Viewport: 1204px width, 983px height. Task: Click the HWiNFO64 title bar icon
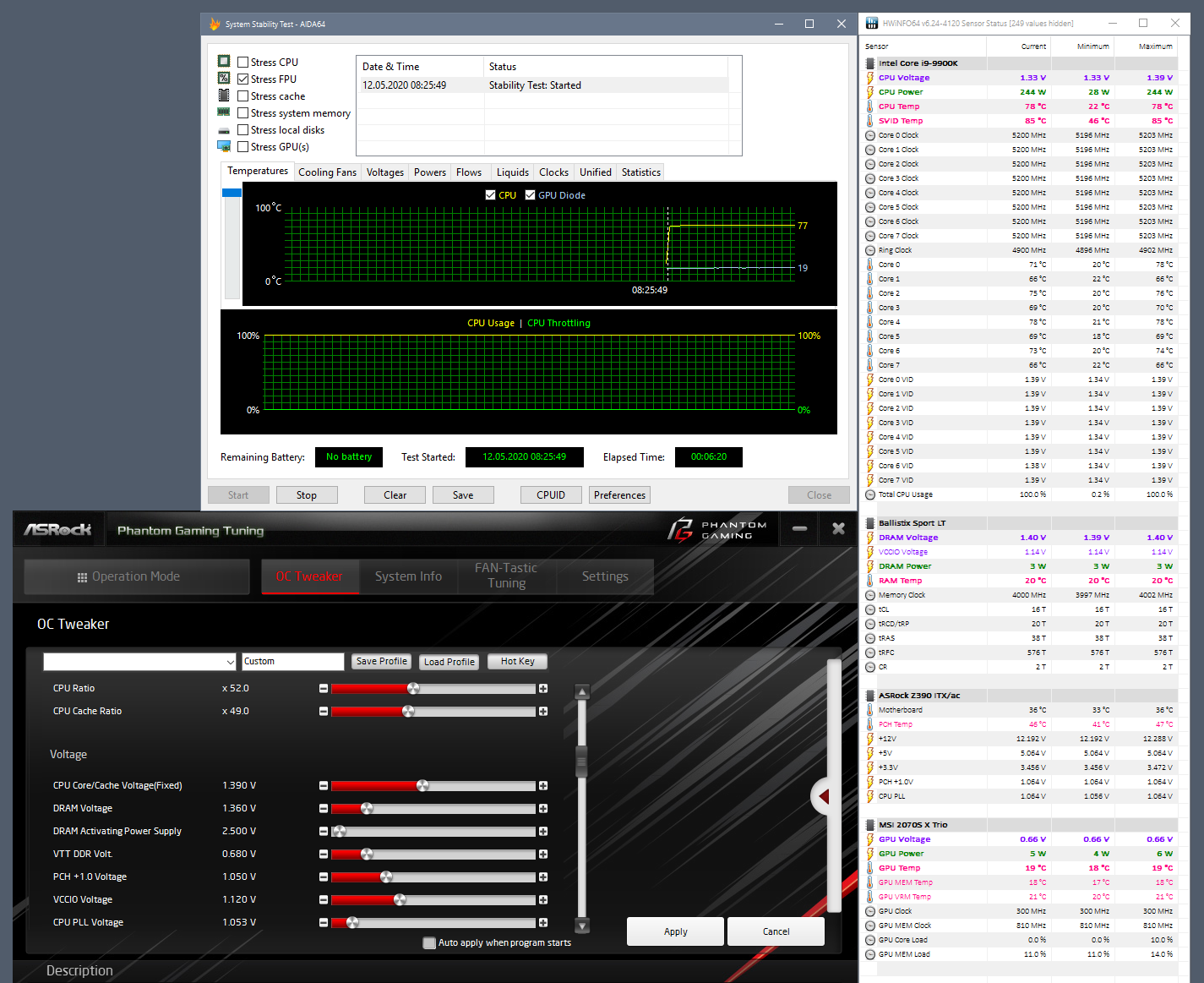(x=872, y=23)
